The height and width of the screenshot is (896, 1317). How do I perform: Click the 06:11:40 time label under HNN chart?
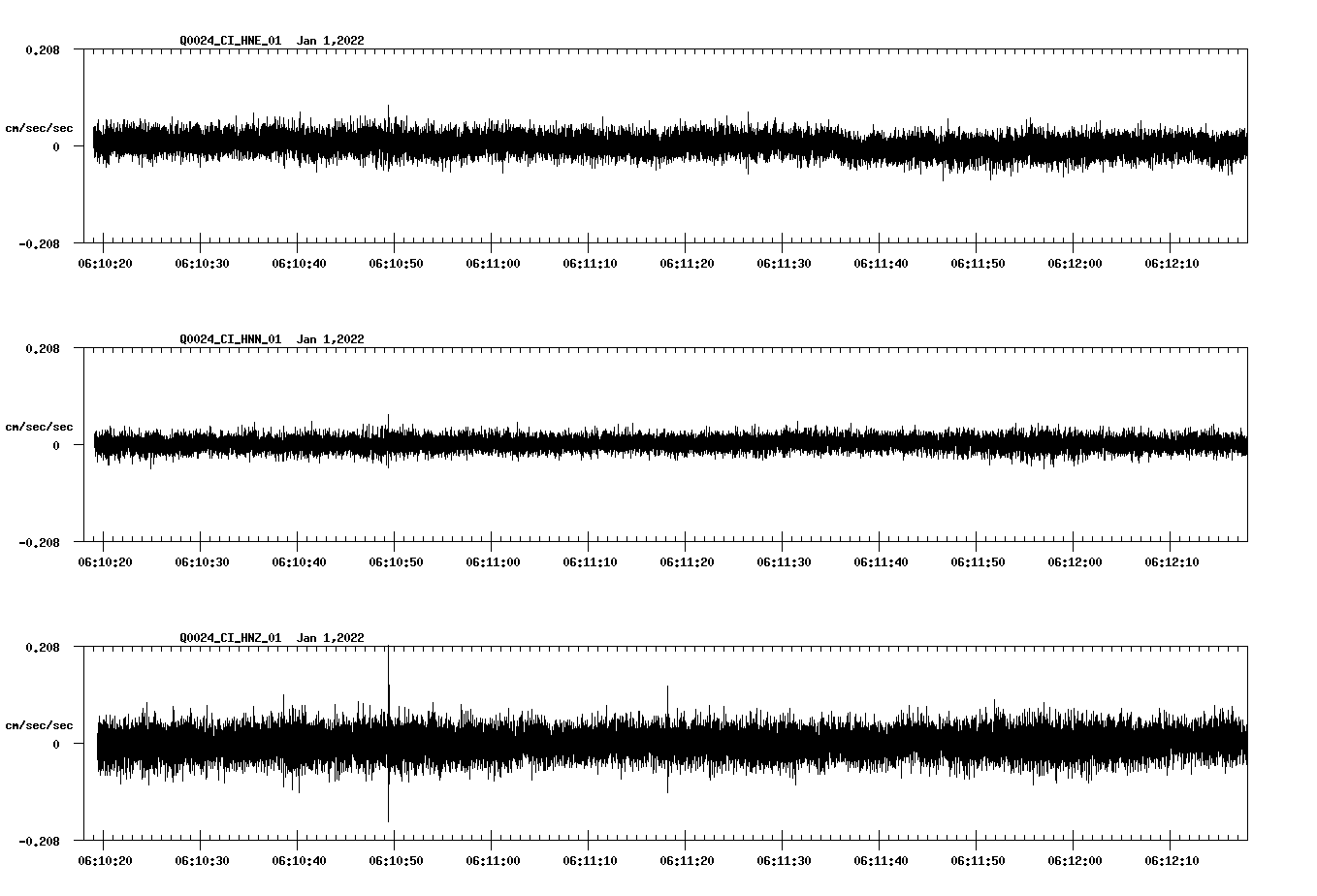coord(881,562)
